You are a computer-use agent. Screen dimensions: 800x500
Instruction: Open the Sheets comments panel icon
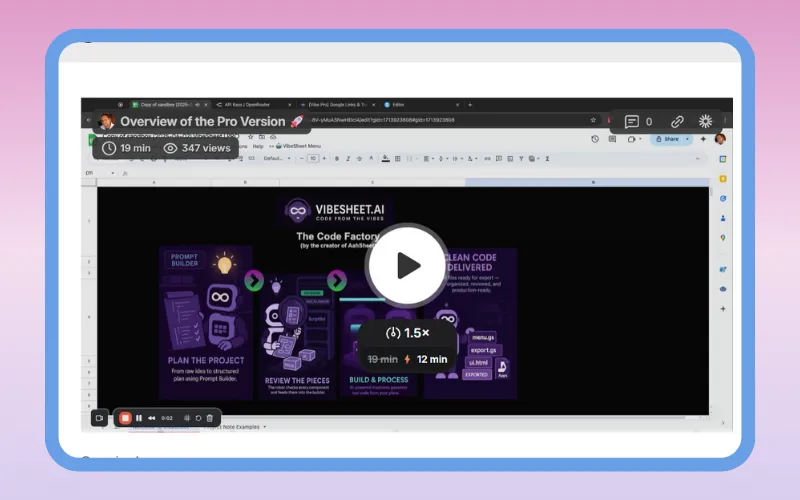tap(612, 139)
